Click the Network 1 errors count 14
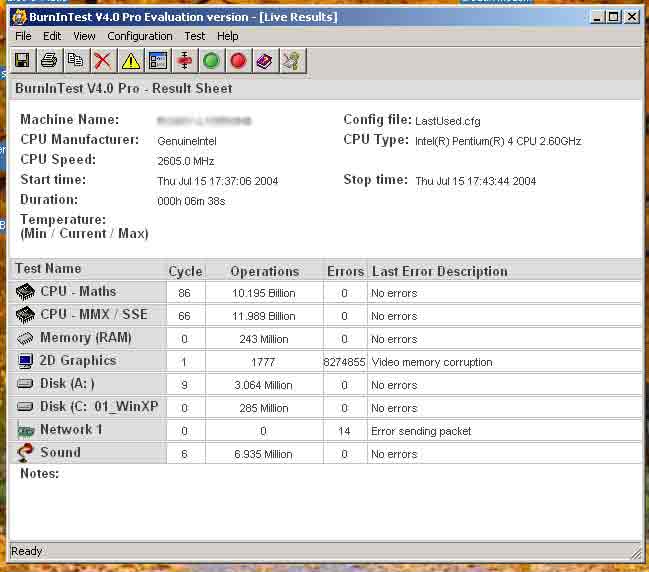649x572 pixels. [x=344, y=431]
